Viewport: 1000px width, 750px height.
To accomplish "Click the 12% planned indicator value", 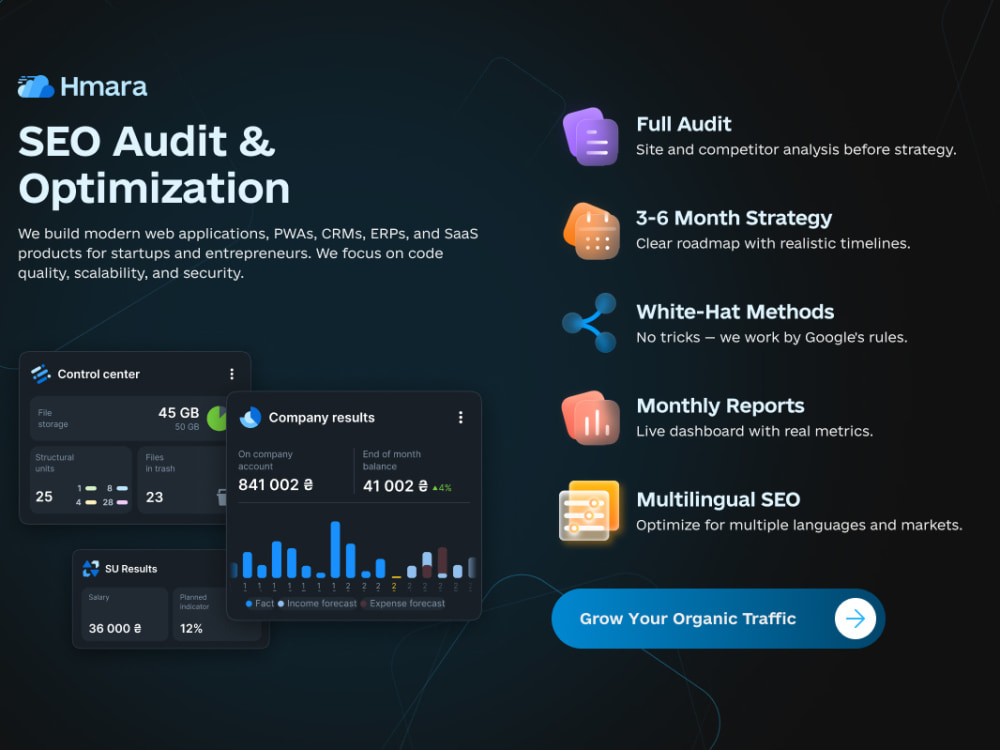I will click(x=191, y=628).
